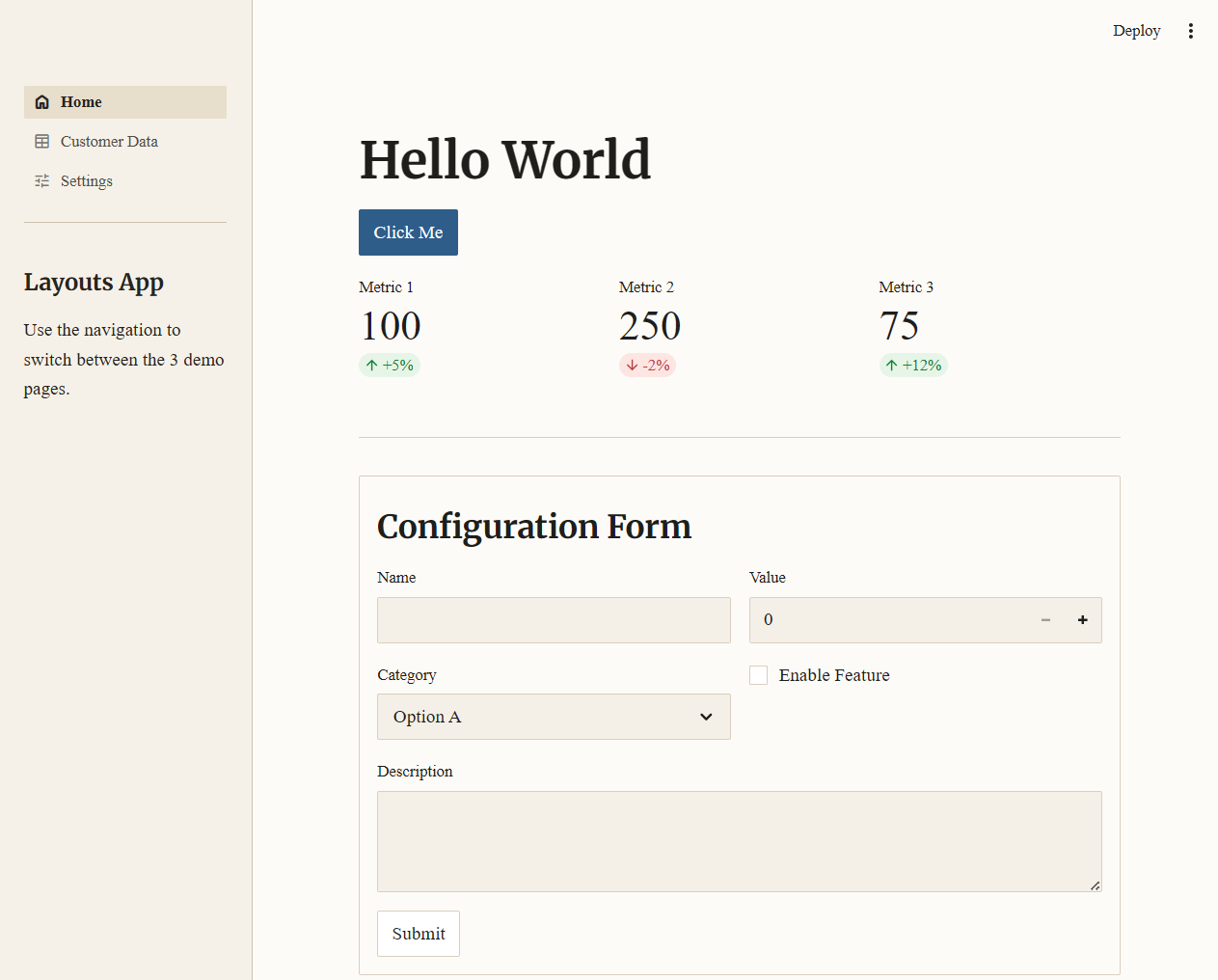This screenshot has height=980, width=1218.
Task: Click the Metric 1 +5% delta badge
Action: click(x=390, y=366)
